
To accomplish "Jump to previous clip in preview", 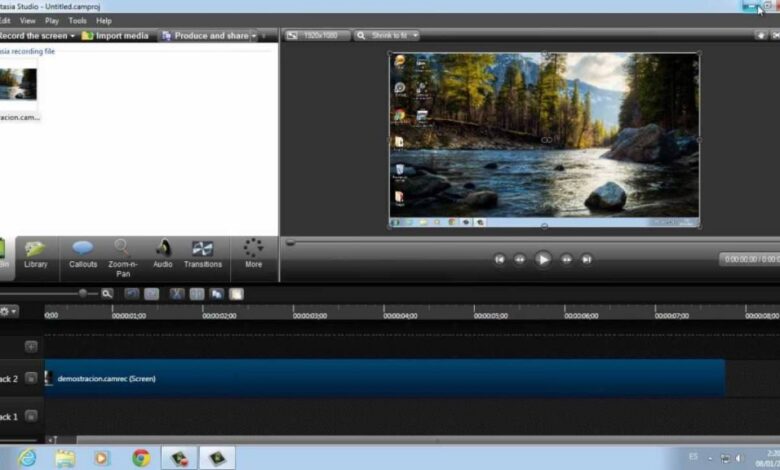I will 499,259.
